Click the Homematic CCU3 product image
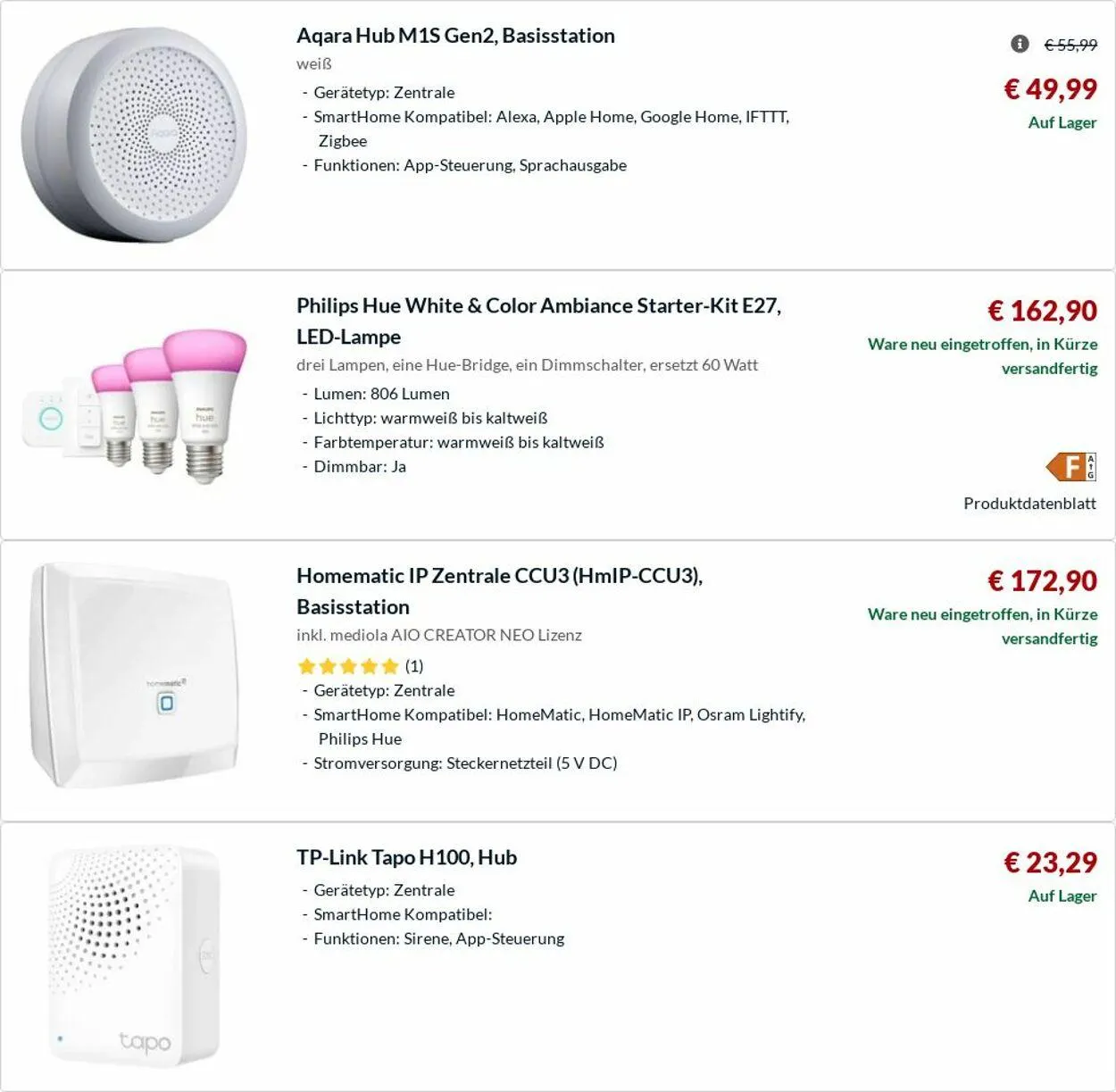Image resolution: width=1116 pixels, height=1092 pixels. [135, 676]
